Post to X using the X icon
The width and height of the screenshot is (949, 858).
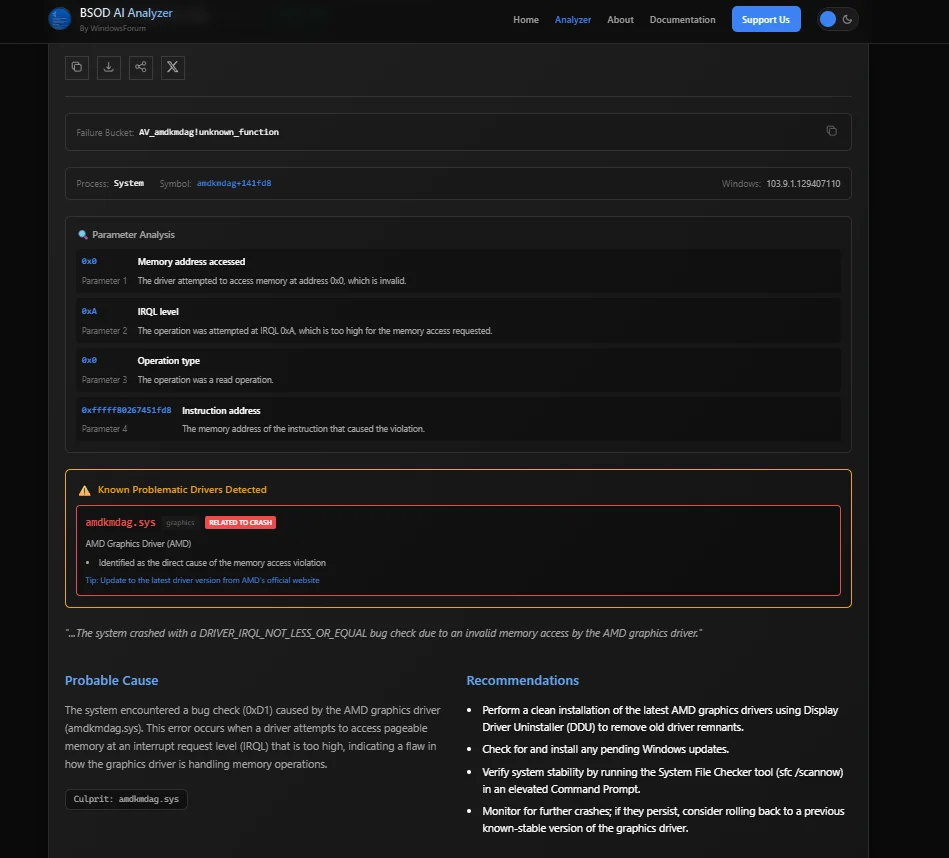click(173, 67)
